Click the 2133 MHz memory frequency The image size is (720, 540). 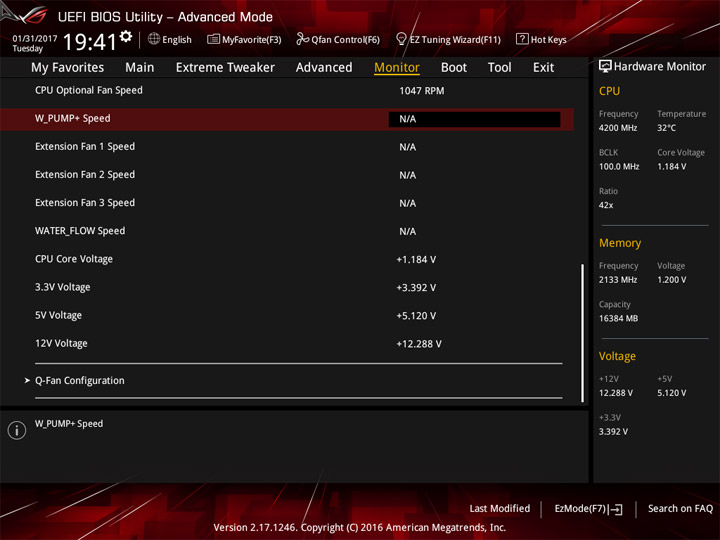618,280
